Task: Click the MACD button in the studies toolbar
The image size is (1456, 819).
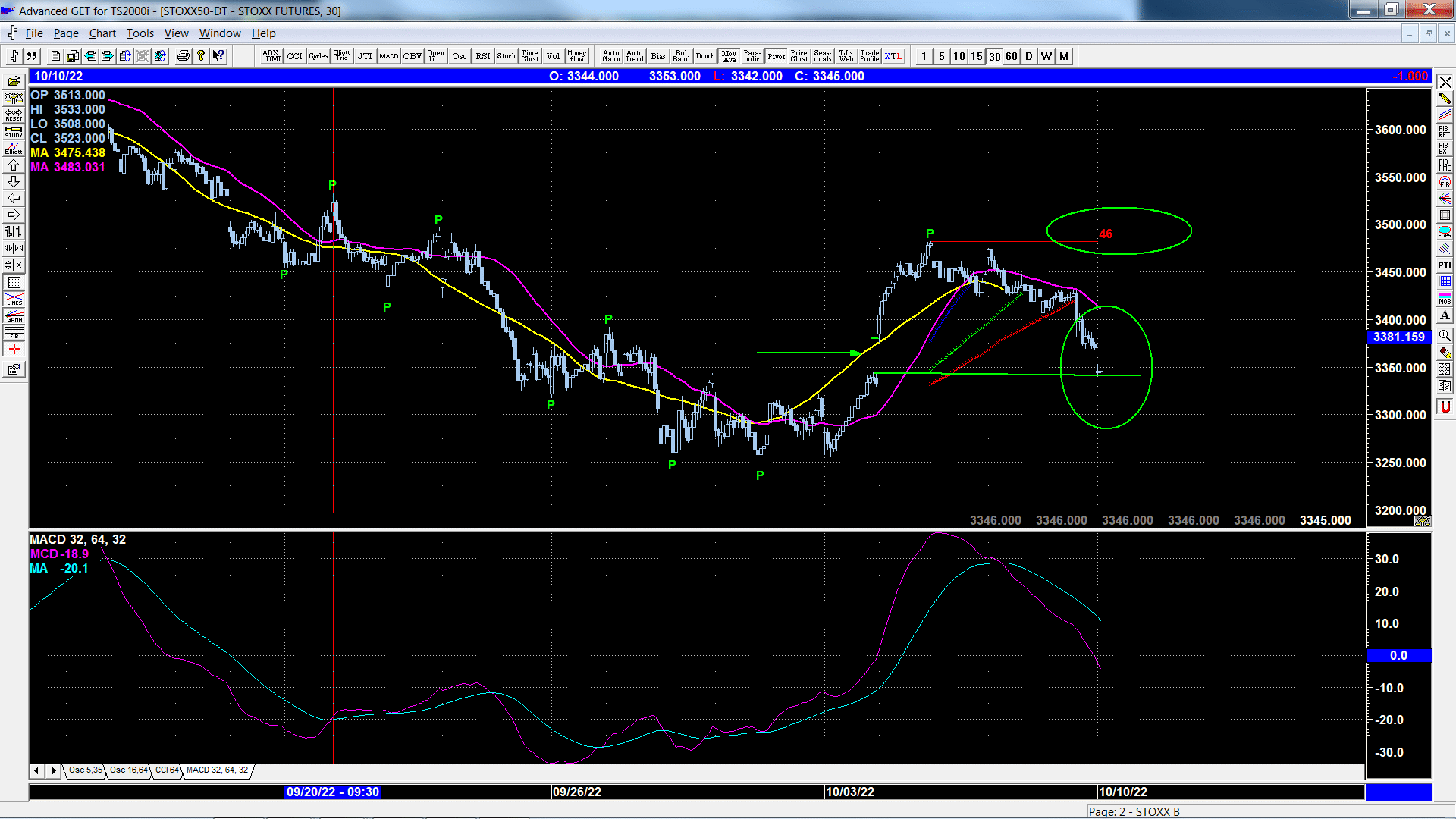Action: [x=388, y=56]
